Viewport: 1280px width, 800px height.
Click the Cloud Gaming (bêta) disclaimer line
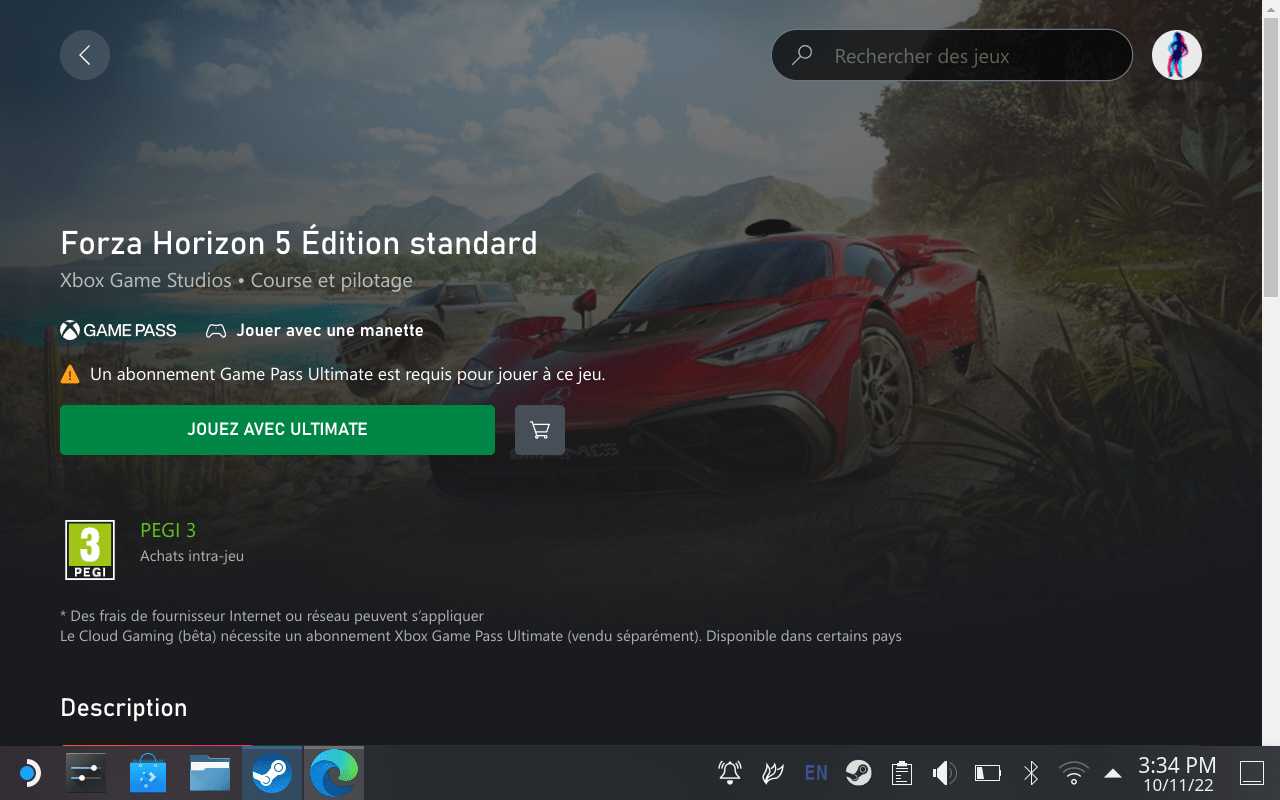coord(481,636)
